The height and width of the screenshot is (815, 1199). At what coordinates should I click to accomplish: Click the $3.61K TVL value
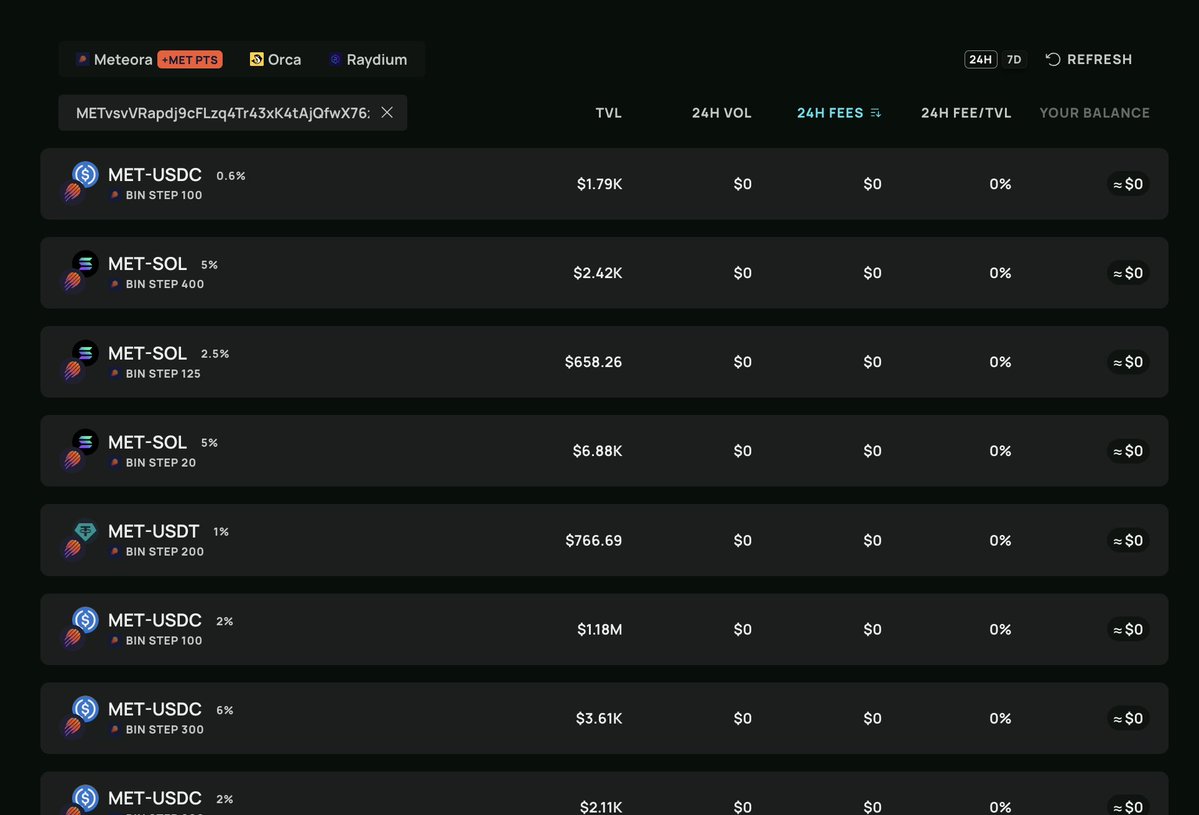599,719
